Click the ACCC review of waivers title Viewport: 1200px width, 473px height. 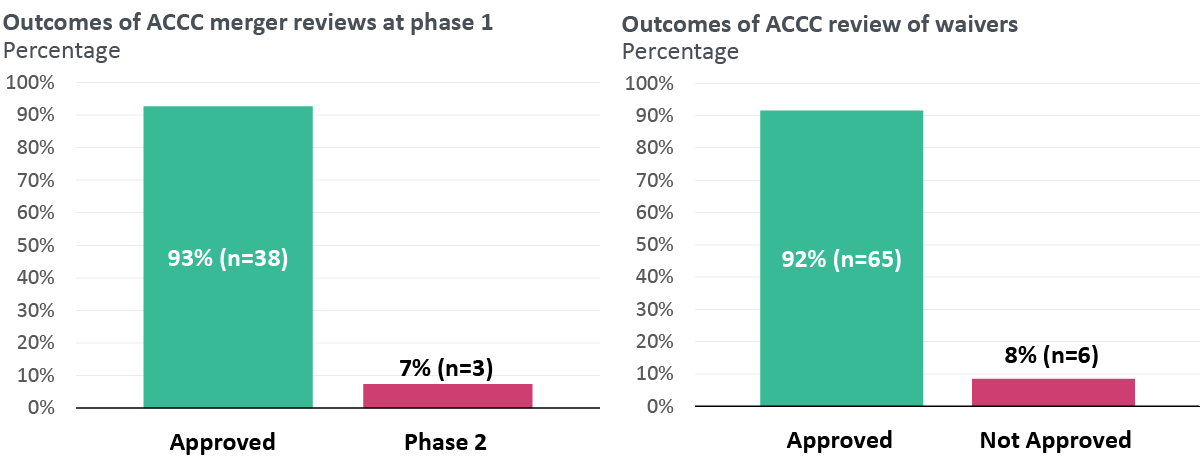(x=820, y=24)
